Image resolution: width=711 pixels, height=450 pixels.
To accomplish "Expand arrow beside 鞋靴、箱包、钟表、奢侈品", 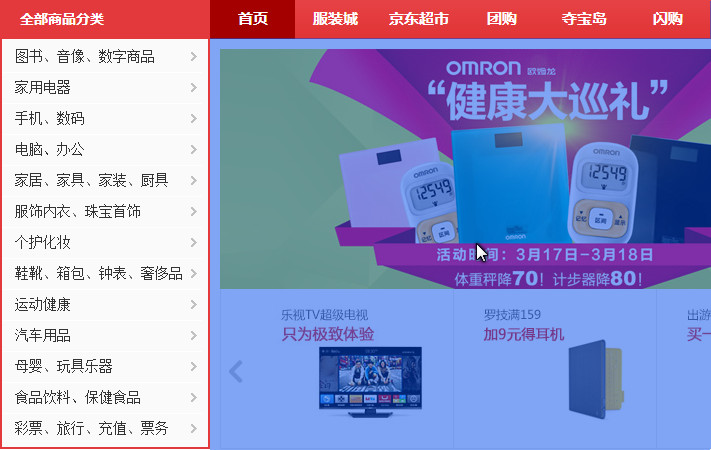I will click(194, 273).
